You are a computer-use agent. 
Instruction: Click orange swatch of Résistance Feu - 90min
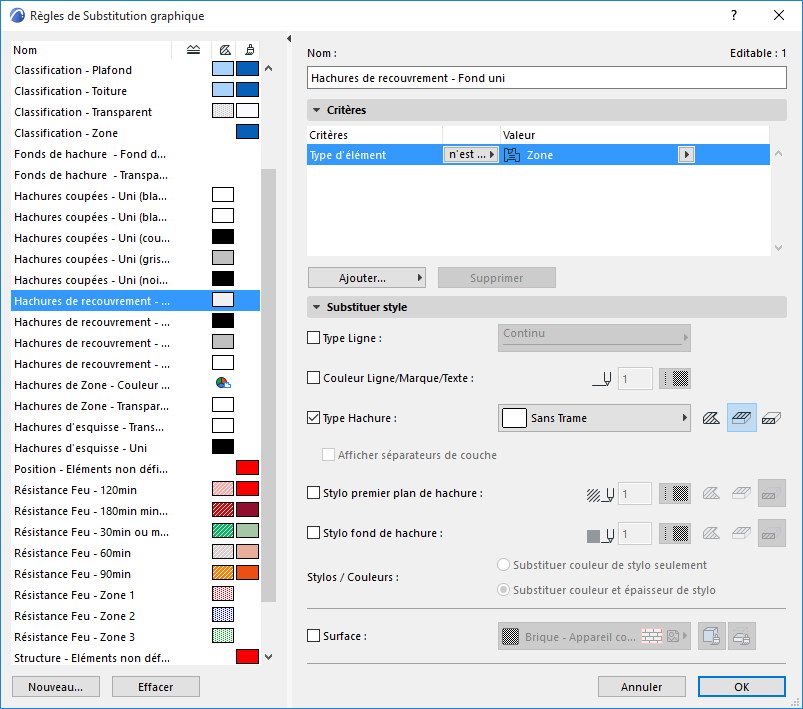point(247,573)
